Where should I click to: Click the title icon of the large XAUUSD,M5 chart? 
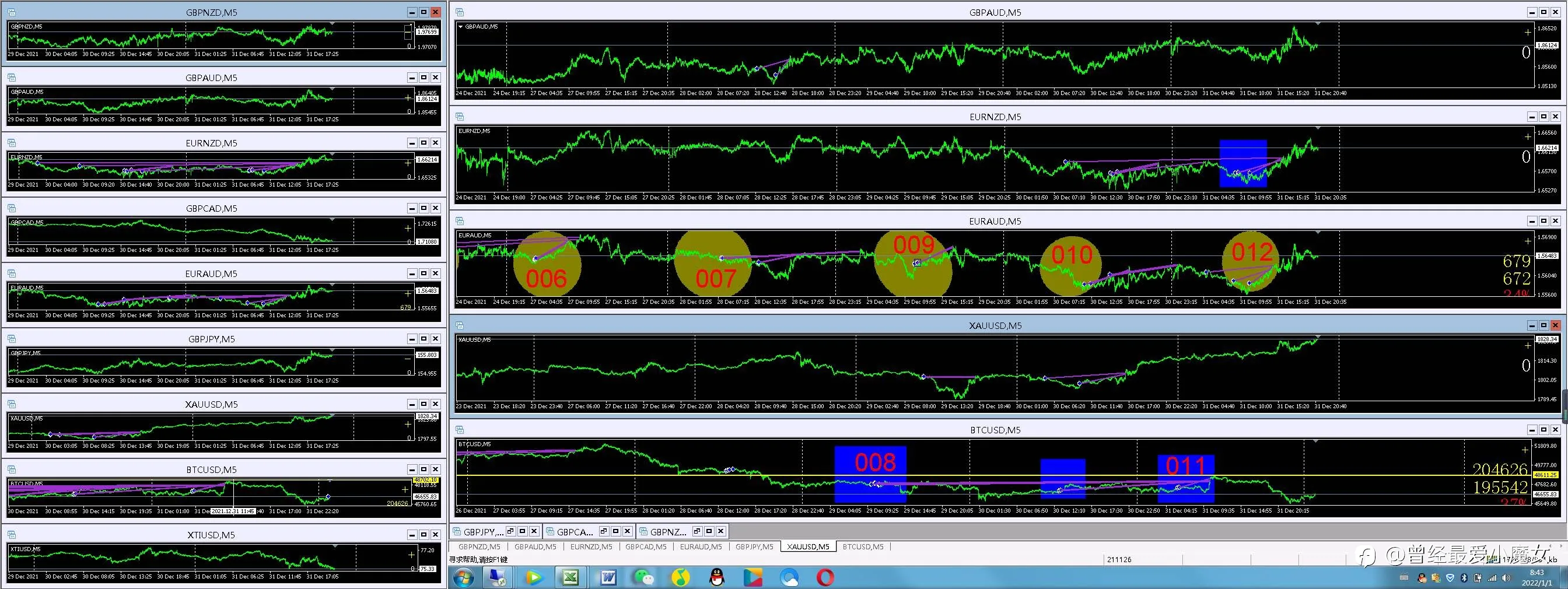[x=460, y=325]
